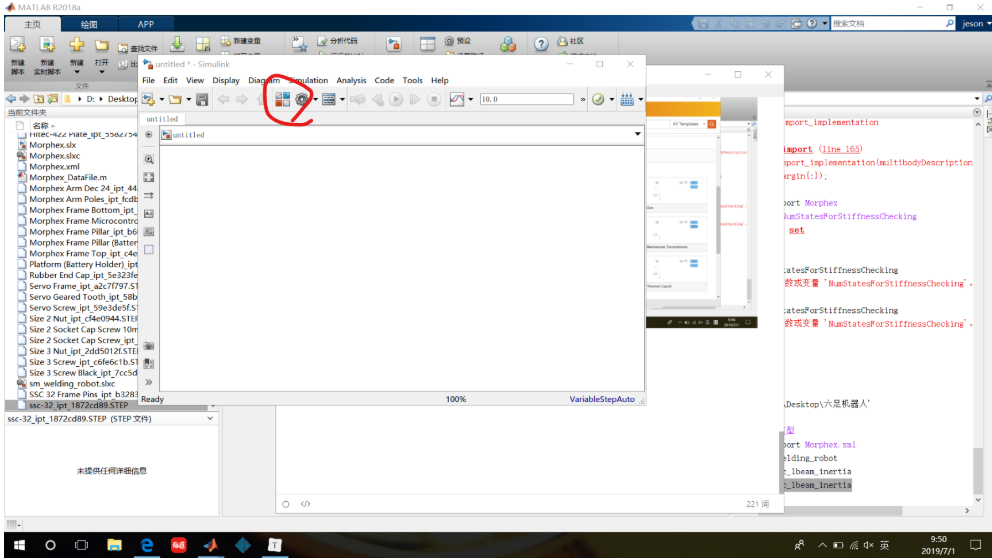The image size is (992, 560).
Task: Click the New Live Script icon
Action: pos(47,46)
